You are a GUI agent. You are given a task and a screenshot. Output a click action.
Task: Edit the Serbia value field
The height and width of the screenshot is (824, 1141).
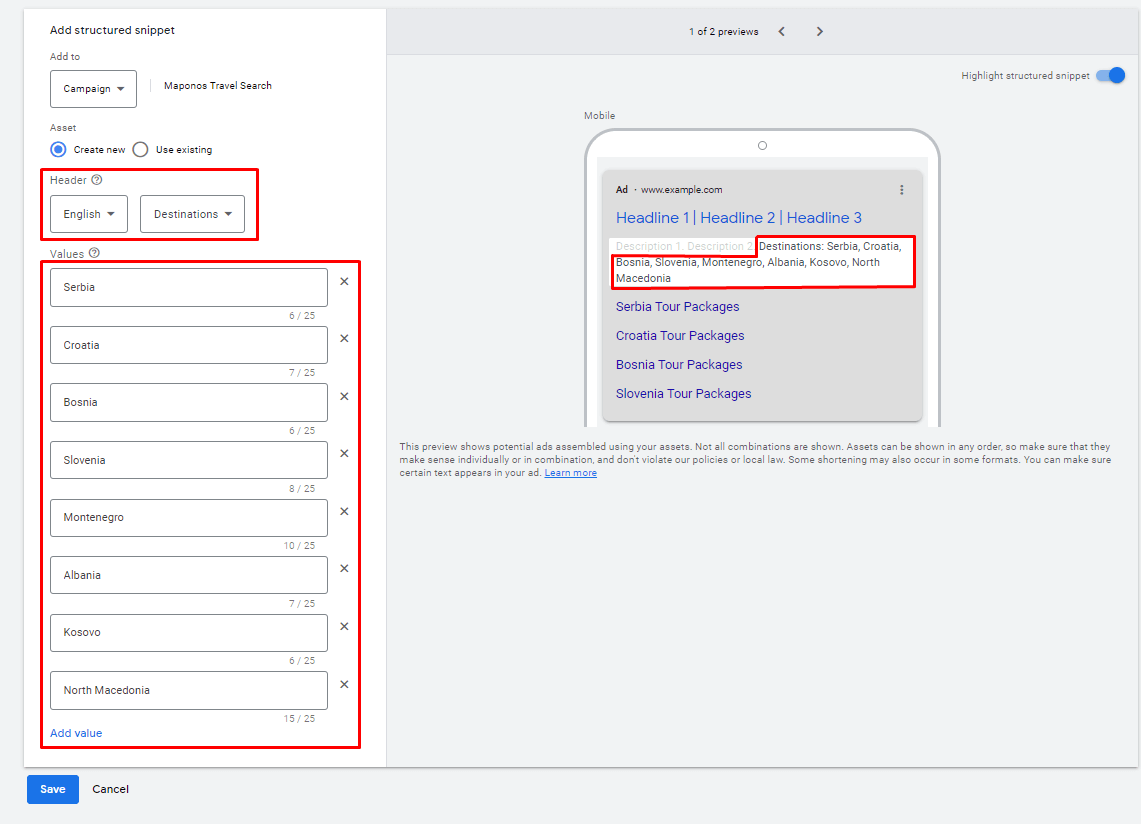click(x=188, y=288)
